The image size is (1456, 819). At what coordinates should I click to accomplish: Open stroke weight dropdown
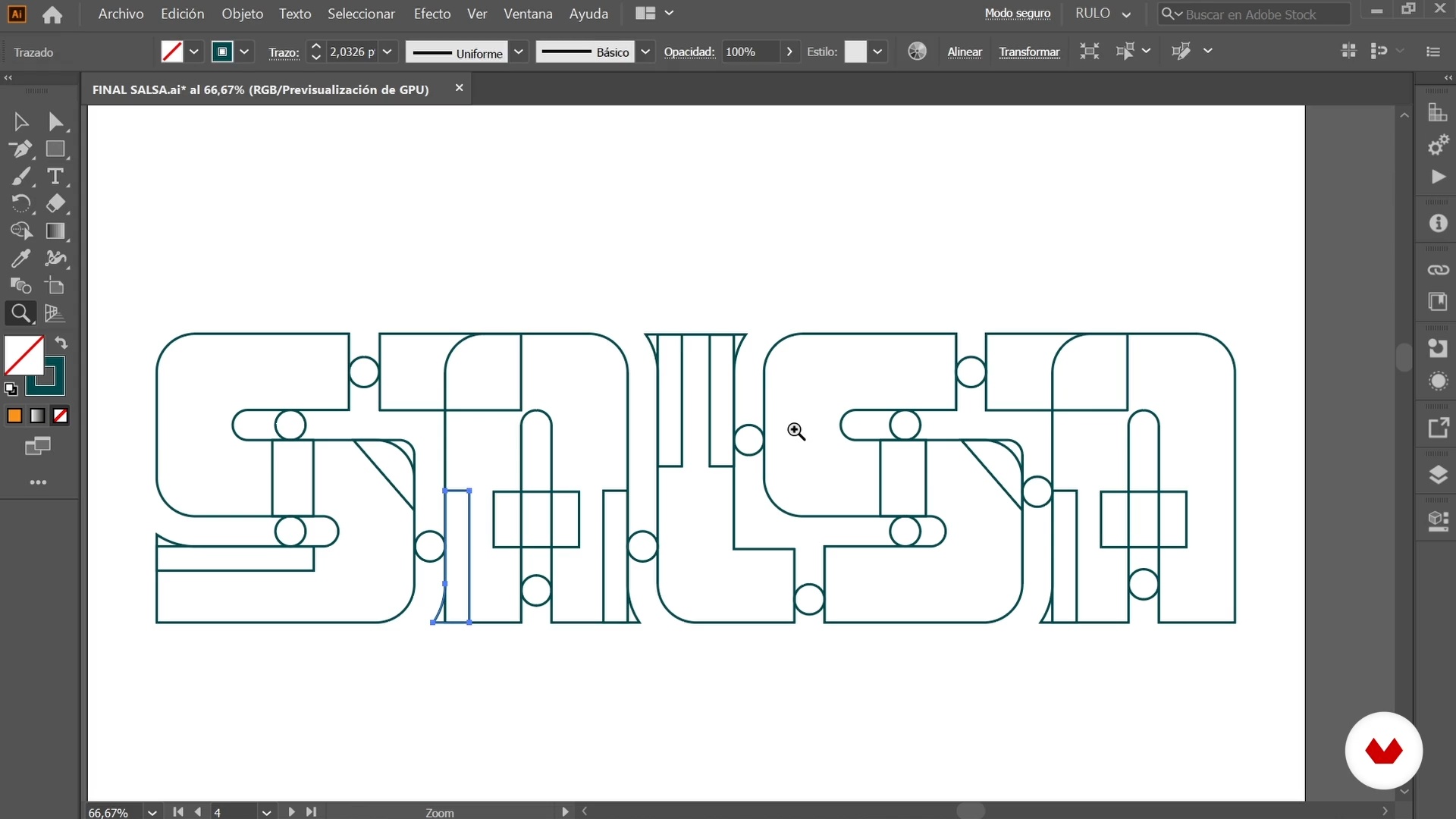[388, 52]
